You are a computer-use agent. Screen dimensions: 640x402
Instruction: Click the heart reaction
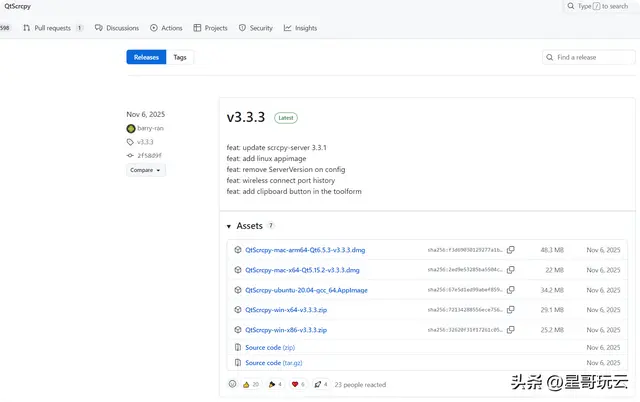298,384
